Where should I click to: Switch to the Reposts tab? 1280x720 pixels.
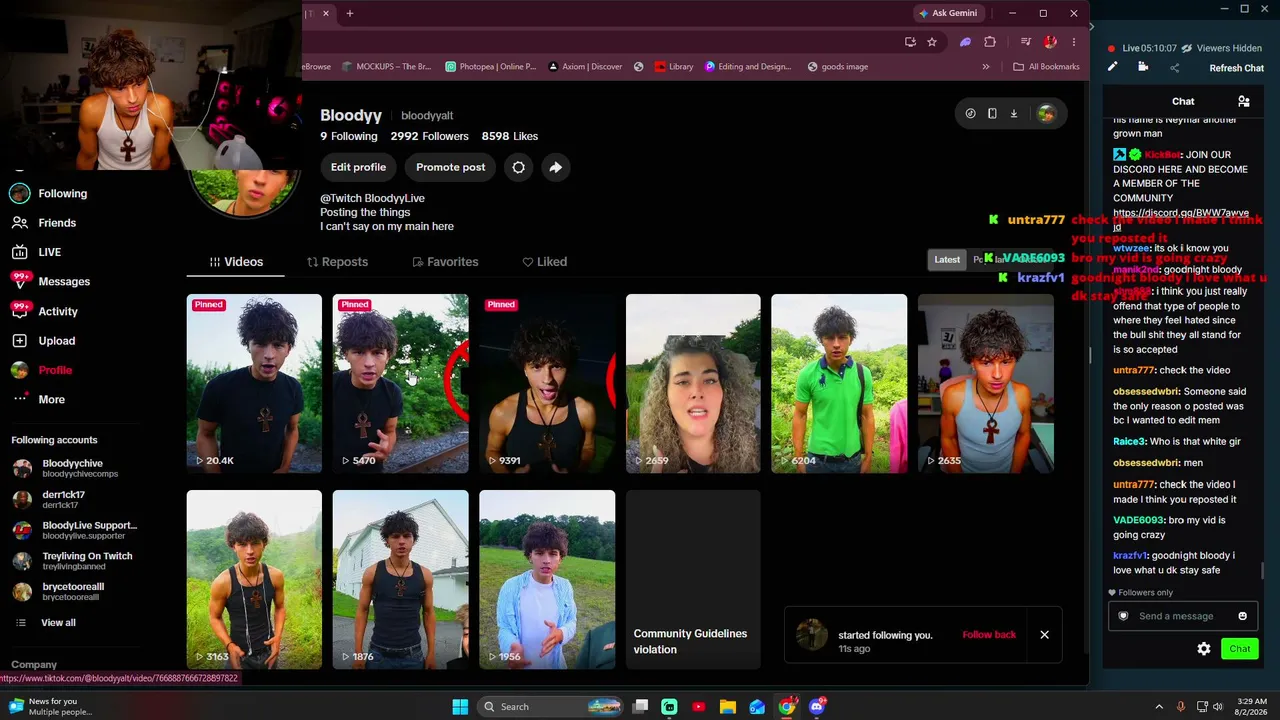click(x=337, y=262)
